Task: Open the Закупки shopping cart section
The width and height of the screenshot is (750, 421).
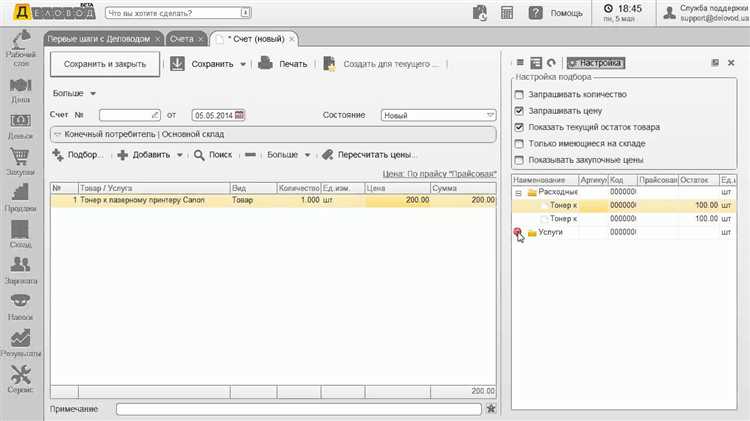Action: click(x=20, y=162)
